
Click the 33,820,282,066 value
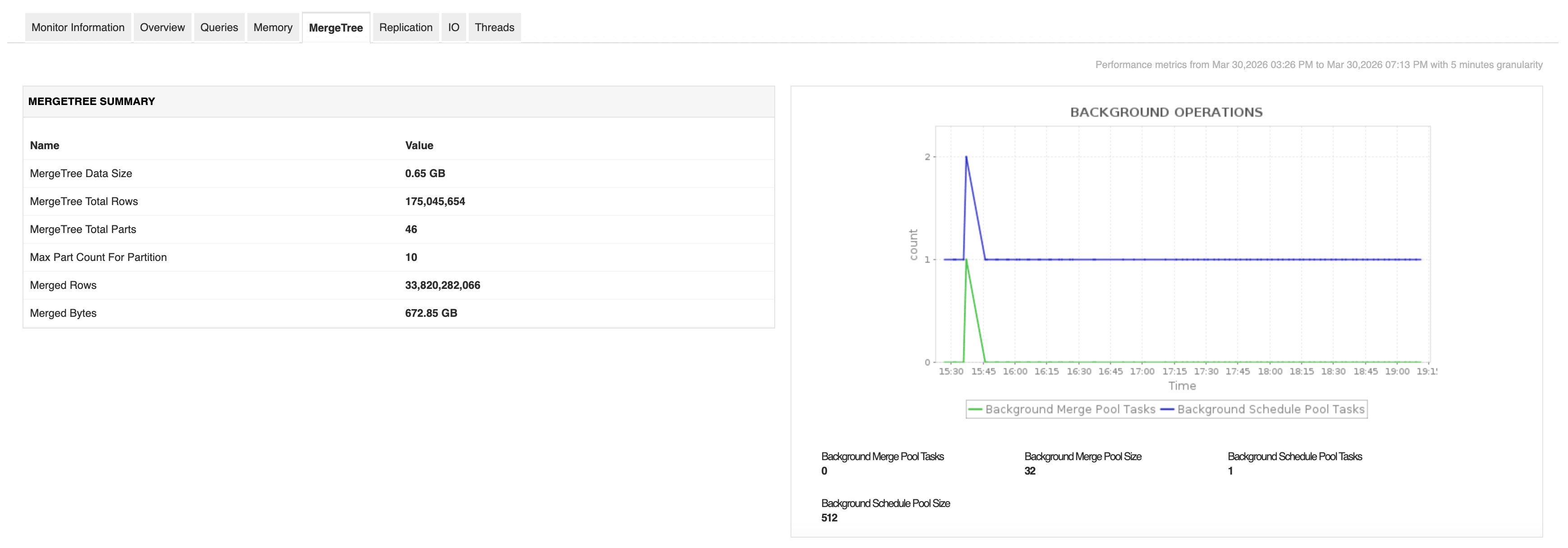443,286
